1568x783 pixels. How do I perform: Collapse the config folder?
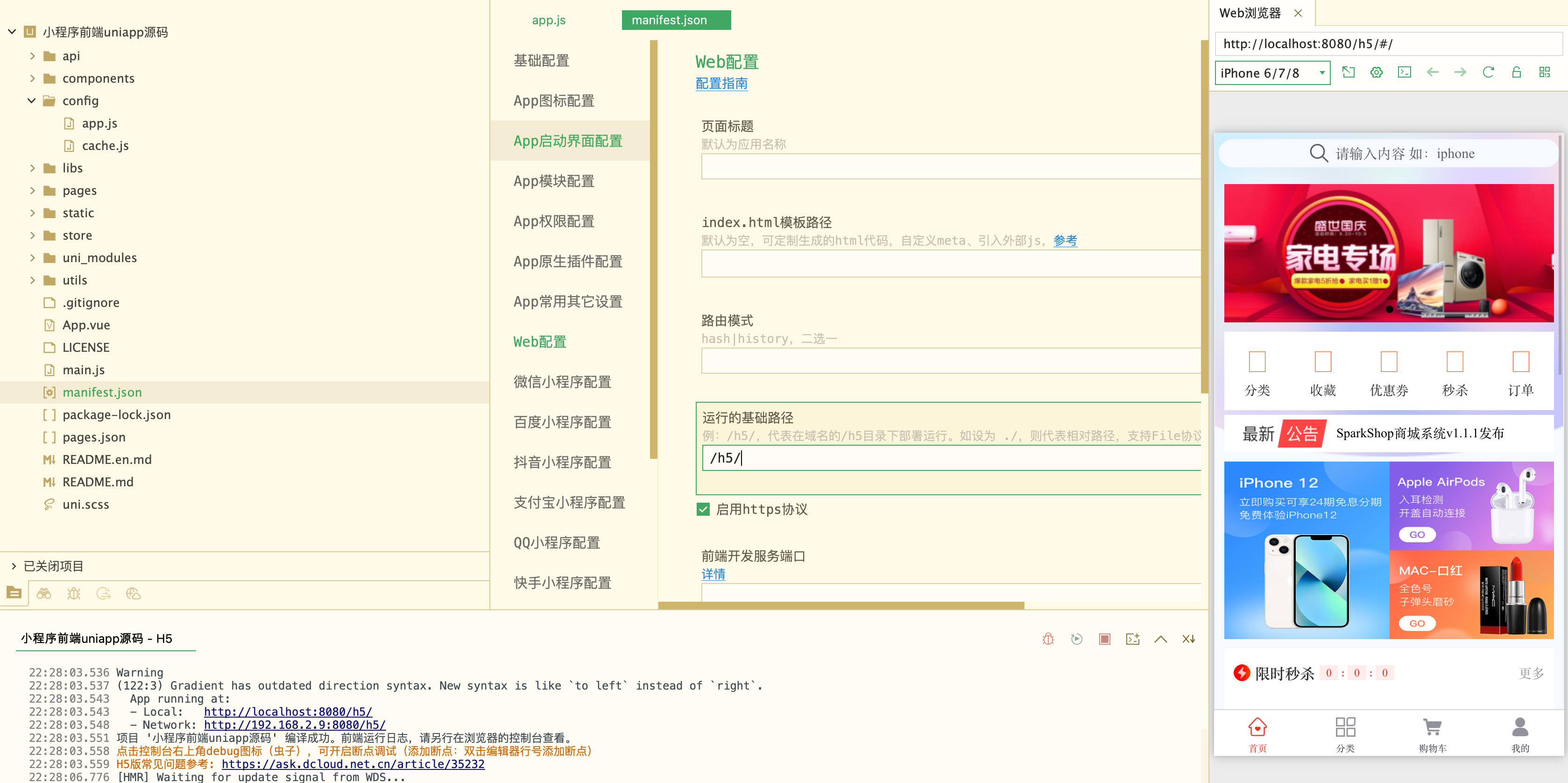coord(32,100)
